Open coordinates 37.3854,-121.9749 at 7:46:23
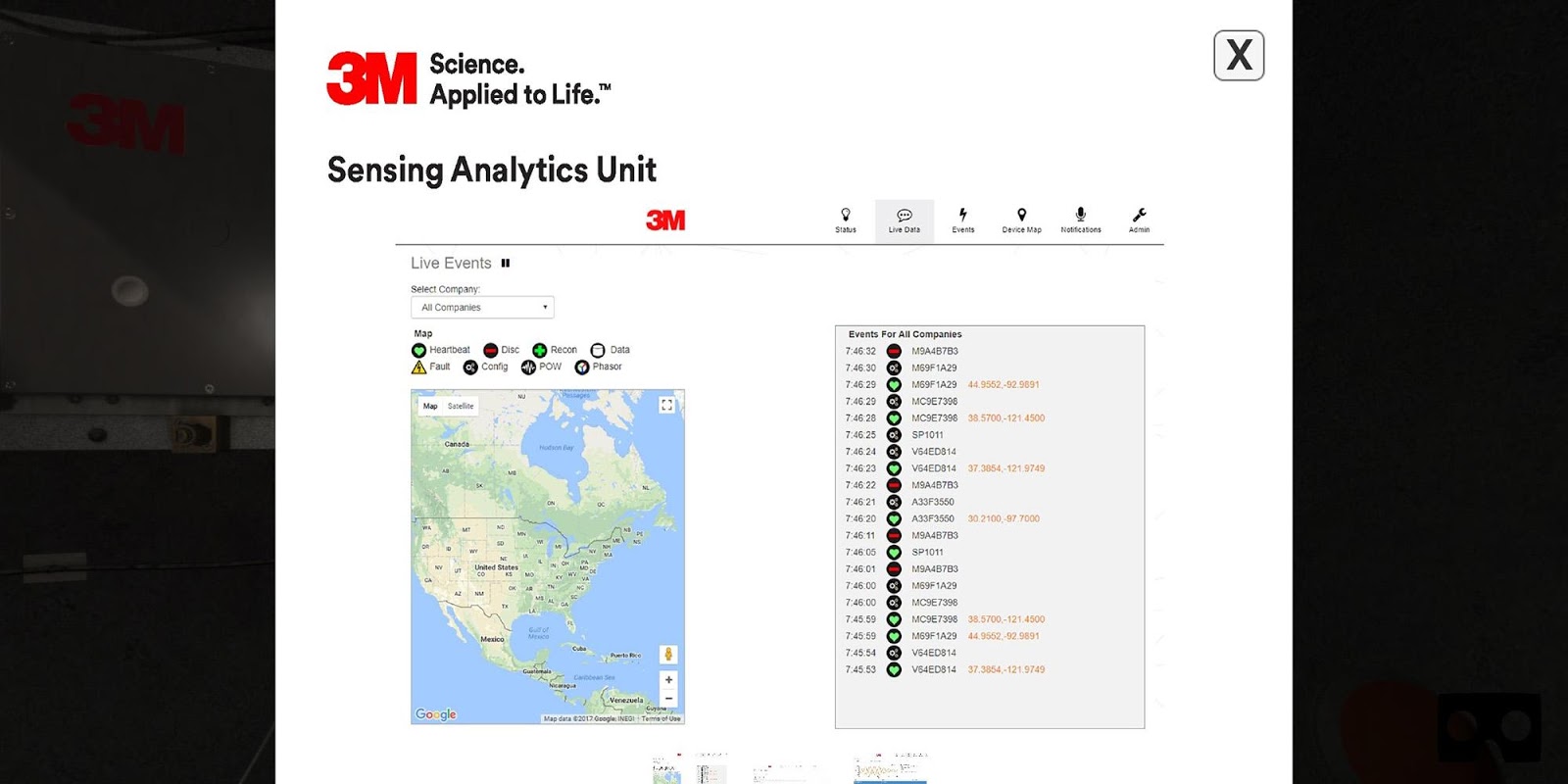Screen dimensions: 1568x784 [x=1006, y=468]
